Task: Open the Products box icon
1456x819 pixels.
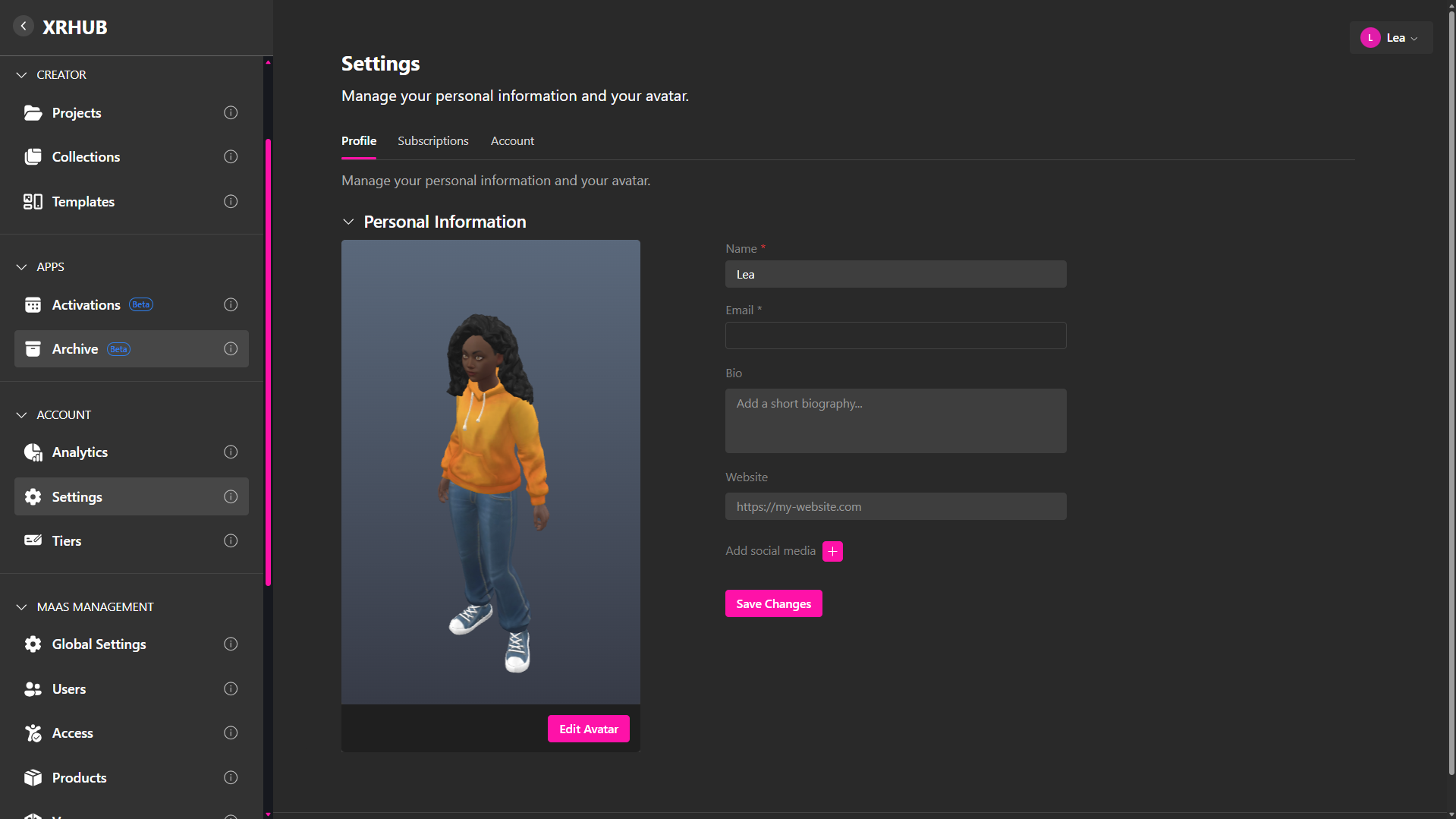Action: point(33,777)
